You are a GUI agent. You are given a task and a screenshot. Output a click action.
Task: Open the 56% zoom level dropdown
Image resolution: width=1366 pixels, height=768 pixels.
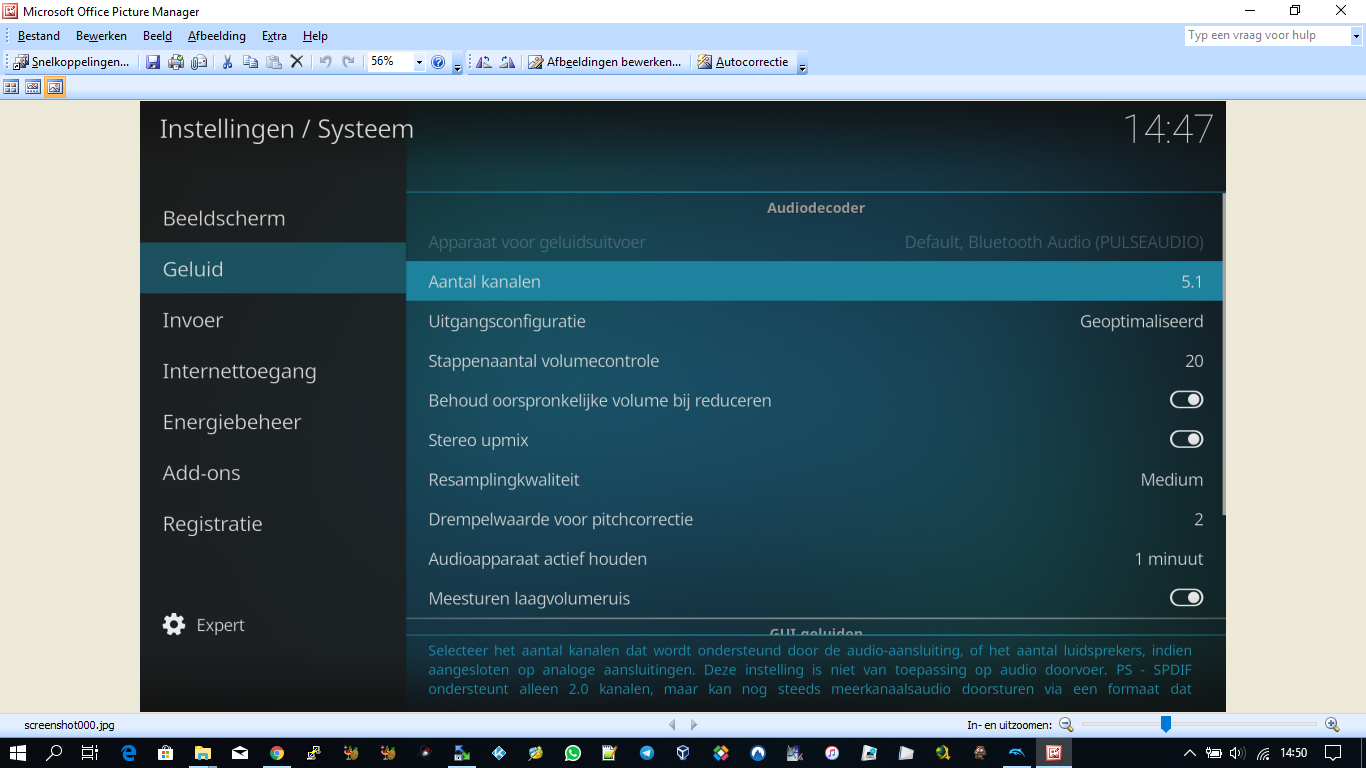(x=419, y=62)
